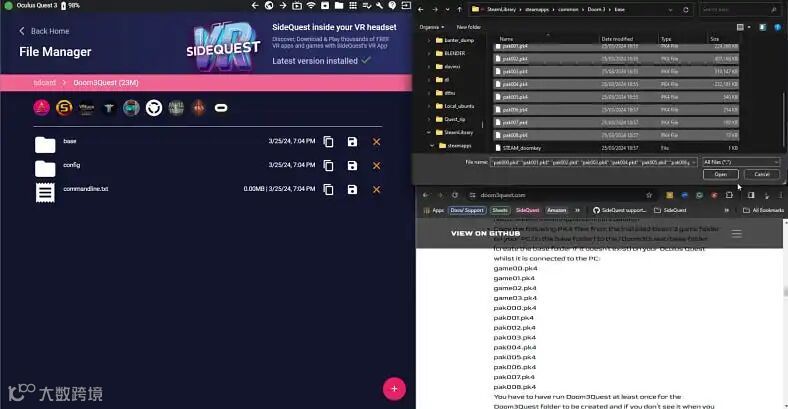788x409 pixels.
Task: Open the wireless connection wifi icon in SideQuest
Action: [x=311, y=6]
